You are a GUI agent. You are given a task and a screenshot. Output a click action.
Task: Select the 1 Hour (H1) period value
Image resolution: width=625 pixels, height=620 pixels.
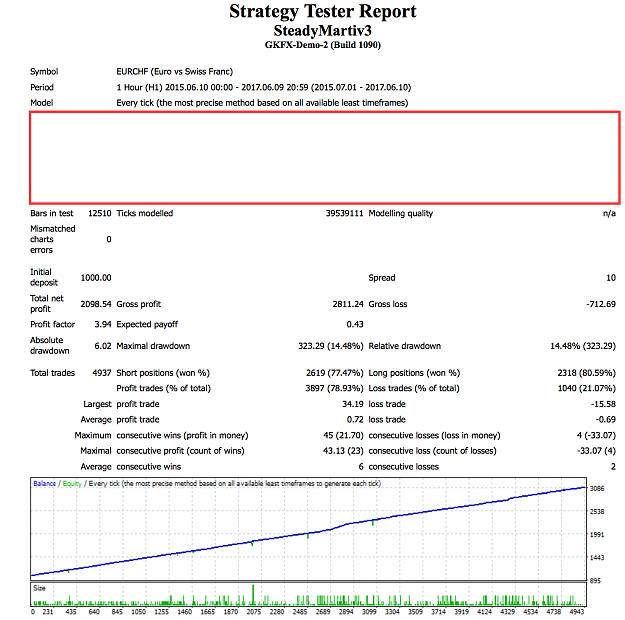pos(263,87)
